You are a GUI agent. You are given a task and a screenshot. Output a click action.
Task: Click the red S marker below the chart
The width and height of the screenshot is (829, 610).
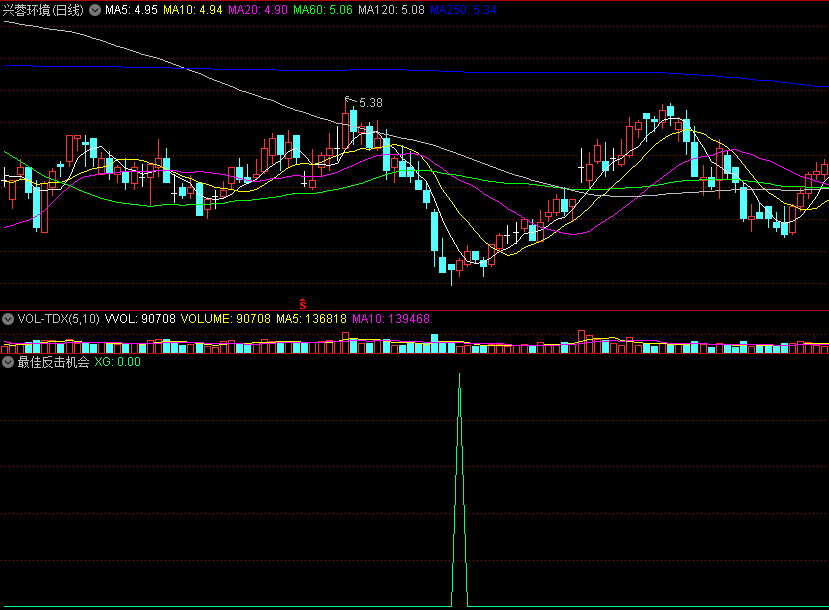(302, 304)
